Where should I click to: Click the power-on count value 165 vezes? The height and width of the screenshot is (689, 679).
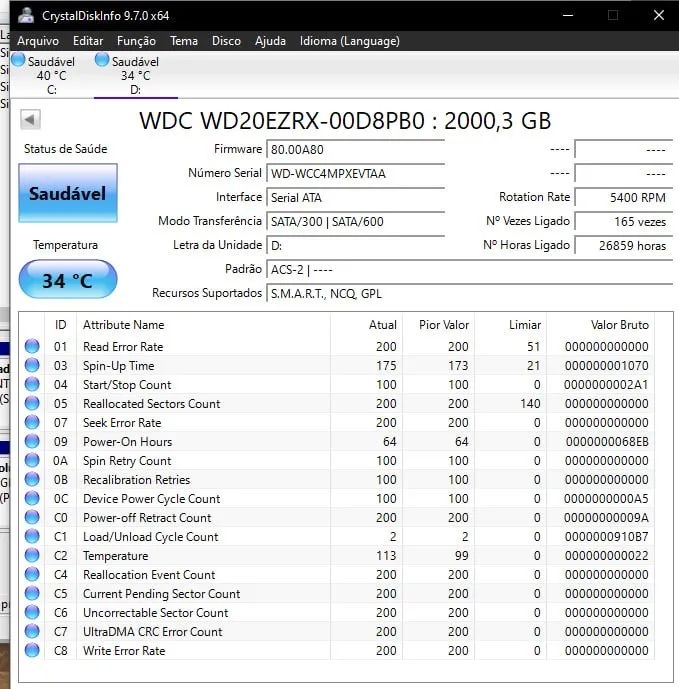click(x=624, y=221)
